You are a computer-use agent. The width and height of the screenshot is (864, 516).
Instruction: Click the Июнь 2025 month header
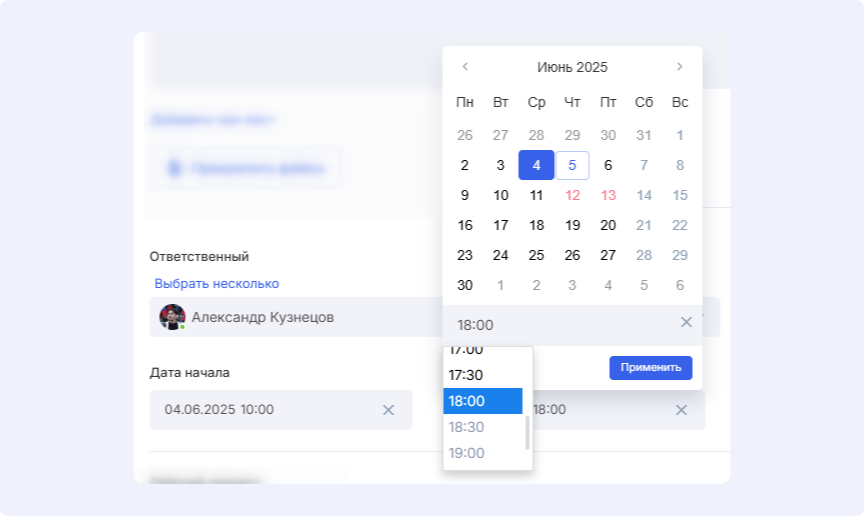(572, 67)
